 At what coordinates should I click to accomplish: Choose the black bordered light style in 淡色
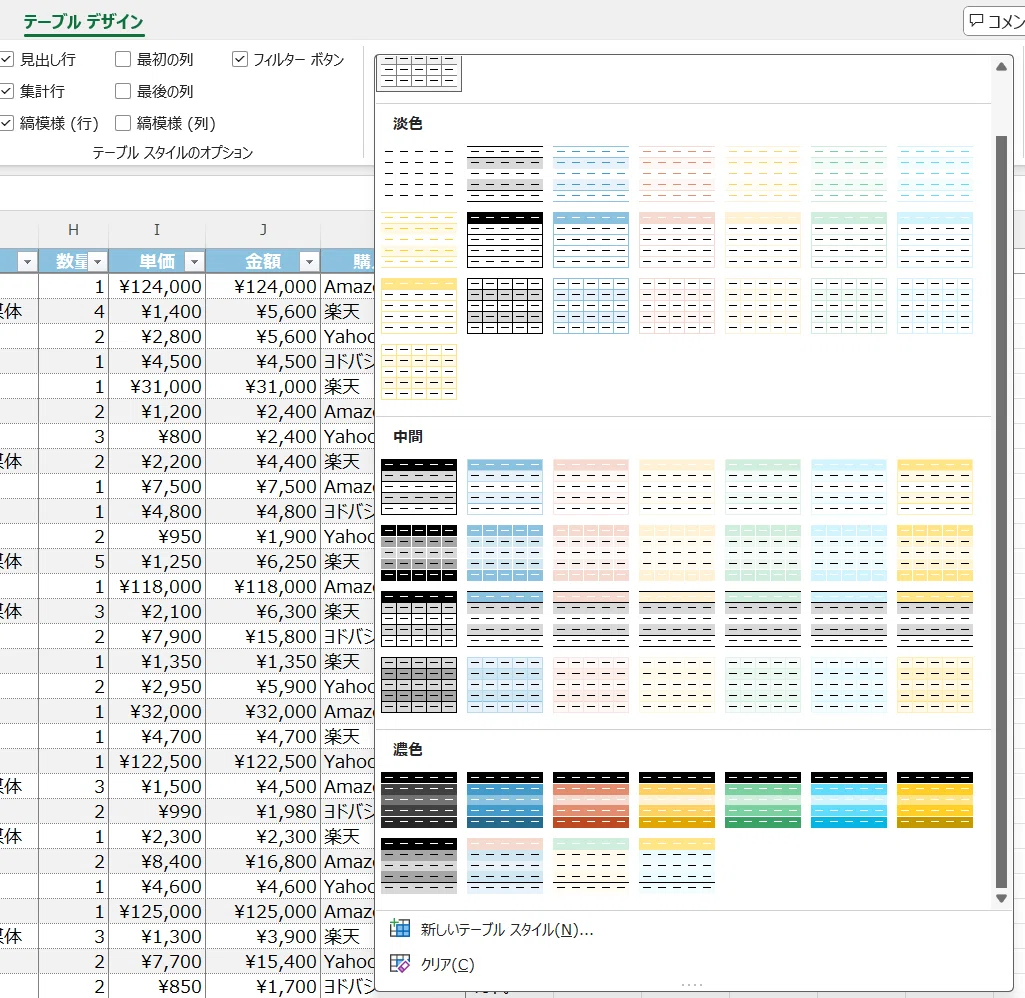point(505,240)
